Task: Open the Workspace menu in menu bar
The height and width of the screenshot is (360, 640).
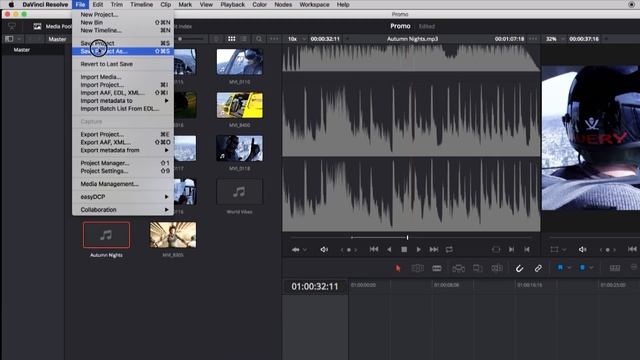Action: coord(314,4)
